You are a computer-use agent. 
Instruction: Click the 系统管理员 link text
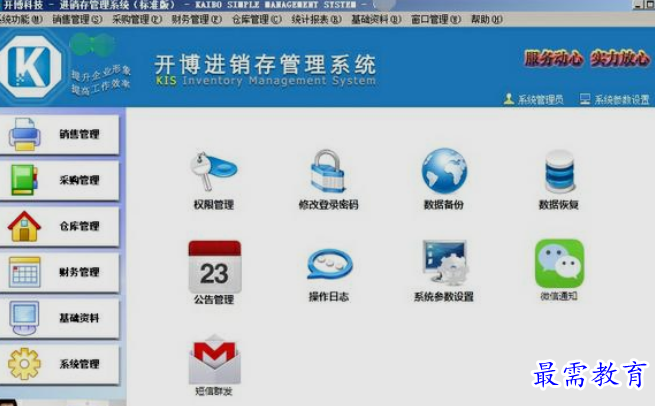pos(541,99)
